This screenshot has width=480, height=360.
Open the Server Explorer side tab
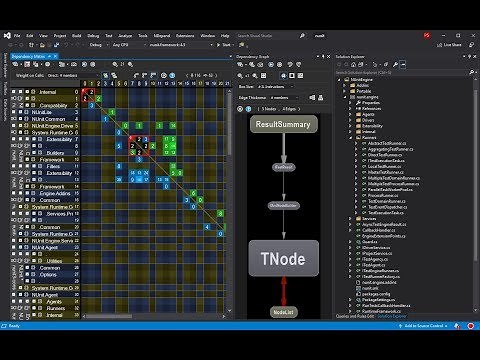coord(5,65)
